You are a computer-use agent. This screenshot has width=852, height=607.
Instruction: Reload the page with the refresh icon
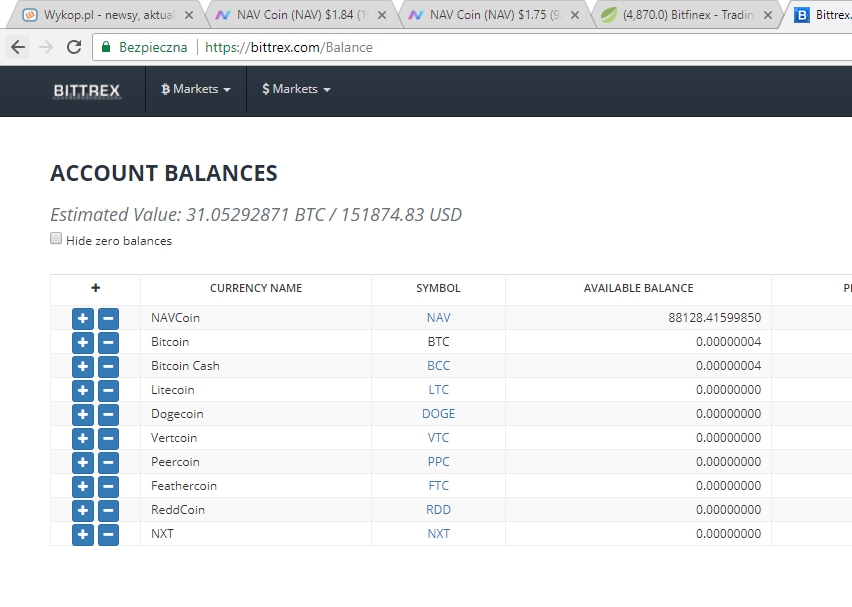pos(74,47)
